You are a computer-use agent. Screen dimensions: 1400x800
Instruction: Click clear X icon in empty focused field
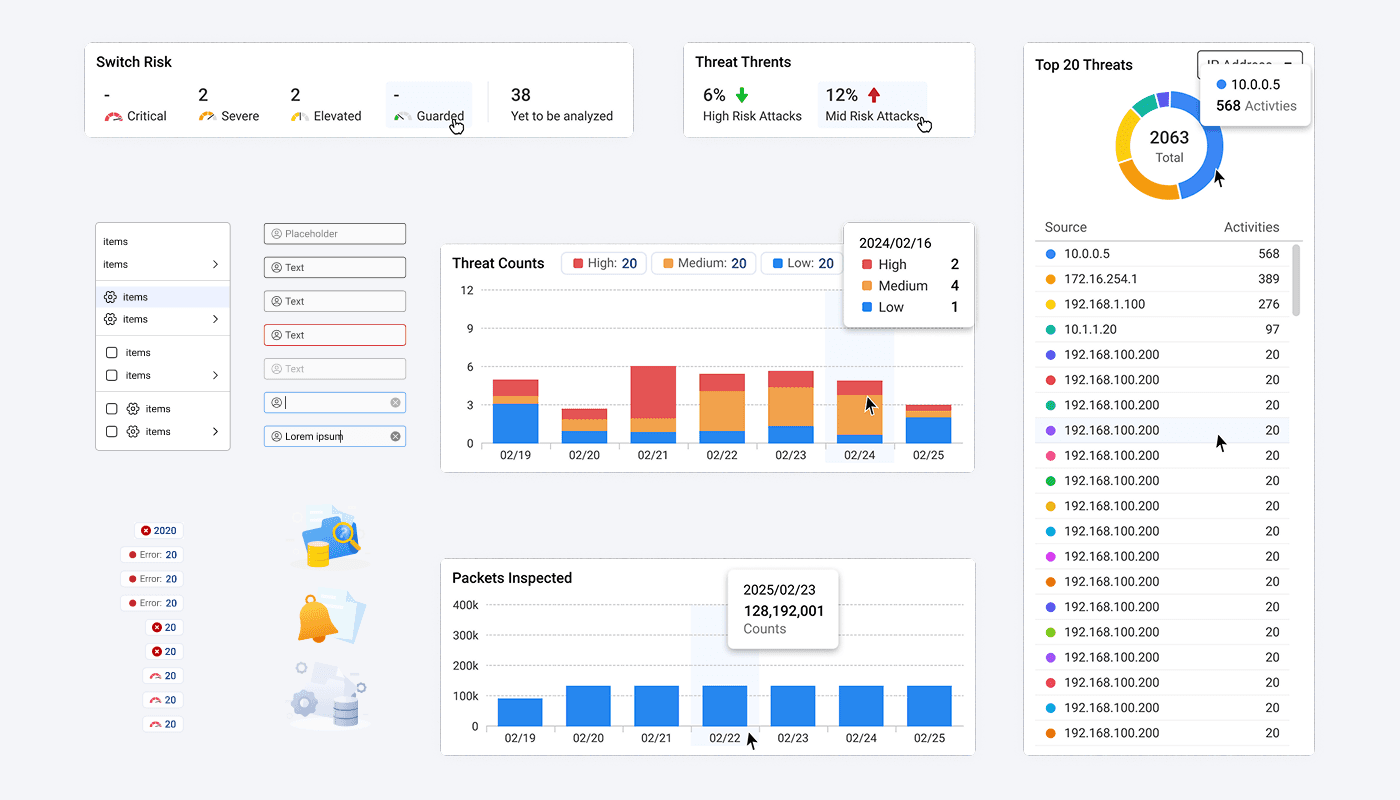point(395,403)
